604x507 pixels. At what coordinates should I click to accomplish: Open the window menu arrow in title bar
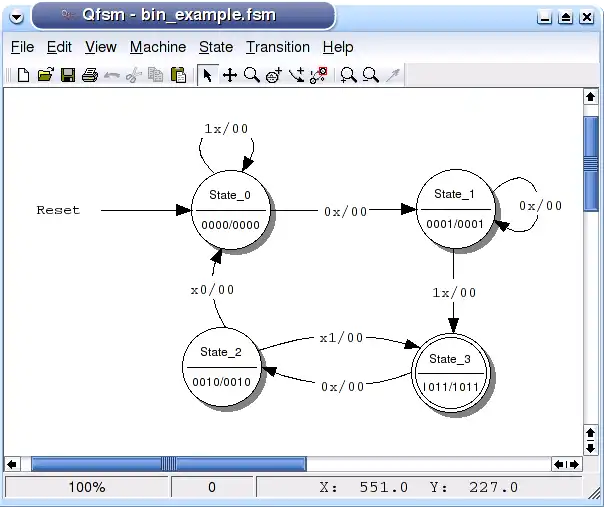point(17,17)
